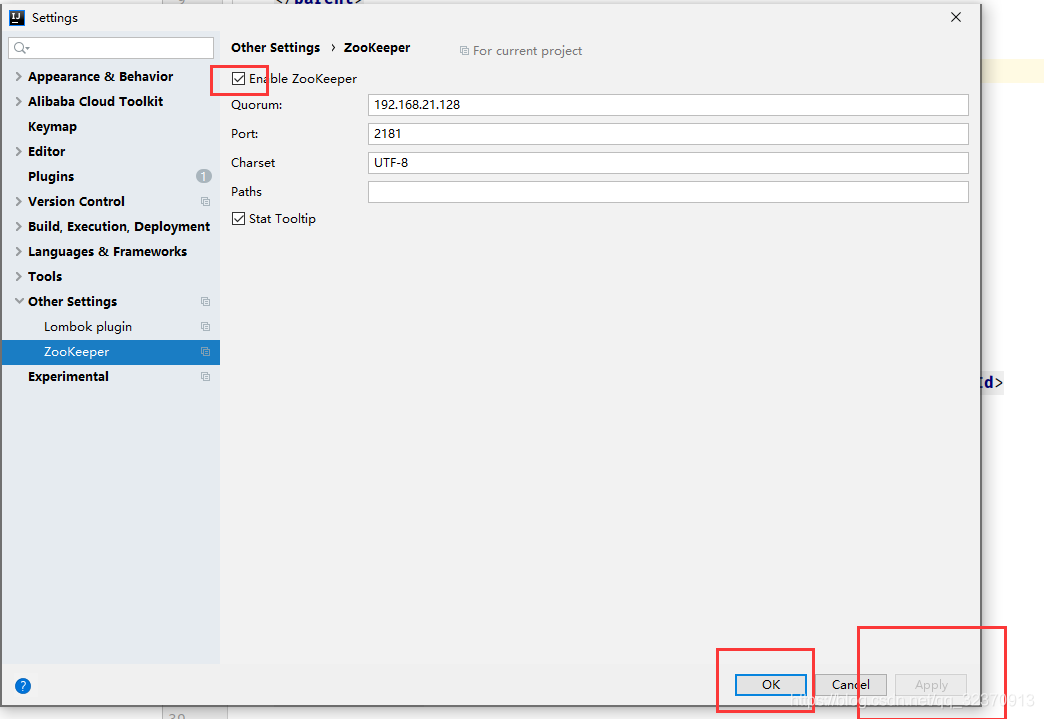Collapse the Other Settings section
1044x719 pixels.
(x=19, y=302)
